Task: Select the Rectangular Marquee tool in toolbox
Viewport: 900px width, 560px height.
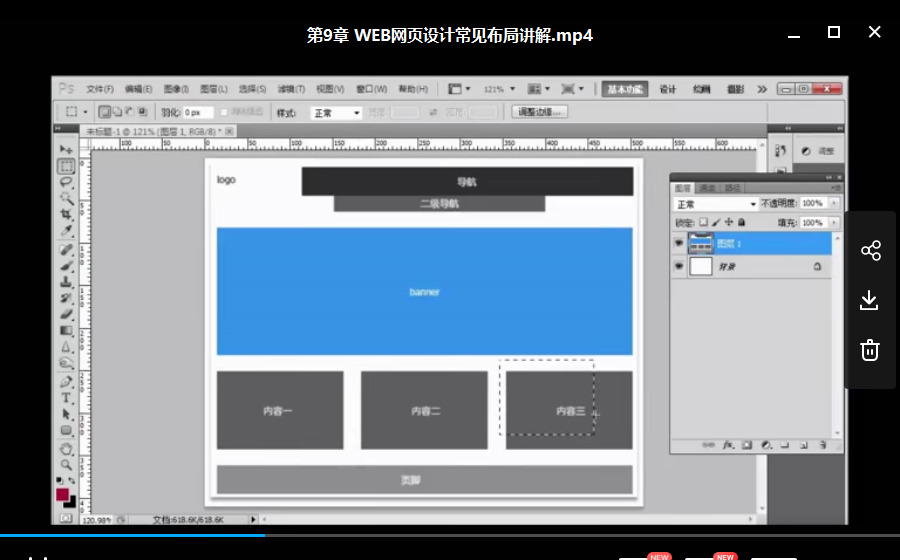Action: (67, 166)
